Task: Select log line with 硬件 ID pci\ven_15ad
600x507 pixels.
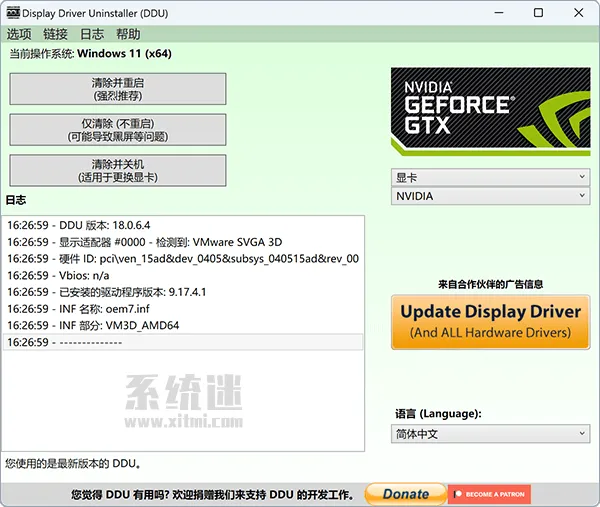Action: 183,259
